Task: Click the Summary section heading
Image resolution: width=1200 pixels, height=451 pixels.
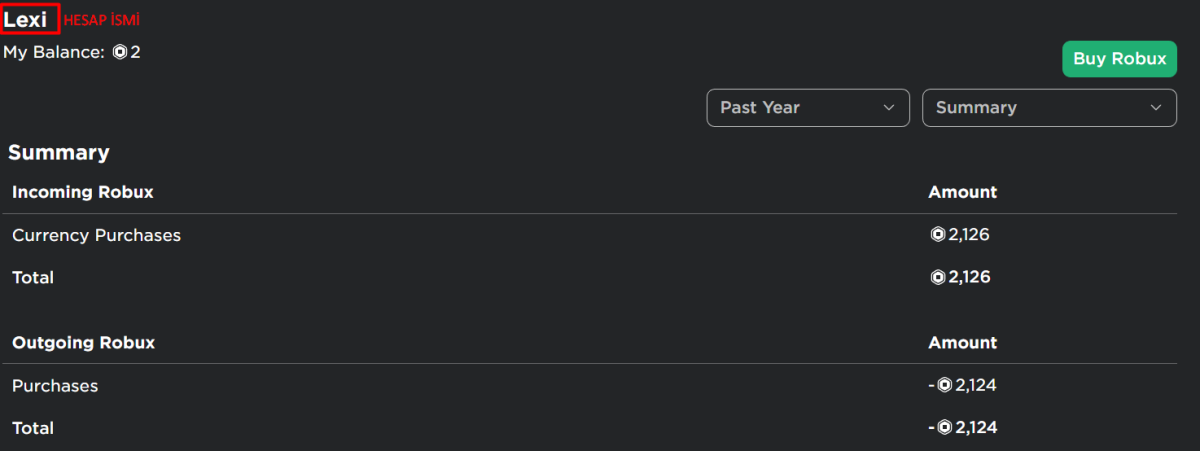Action: 59,153
